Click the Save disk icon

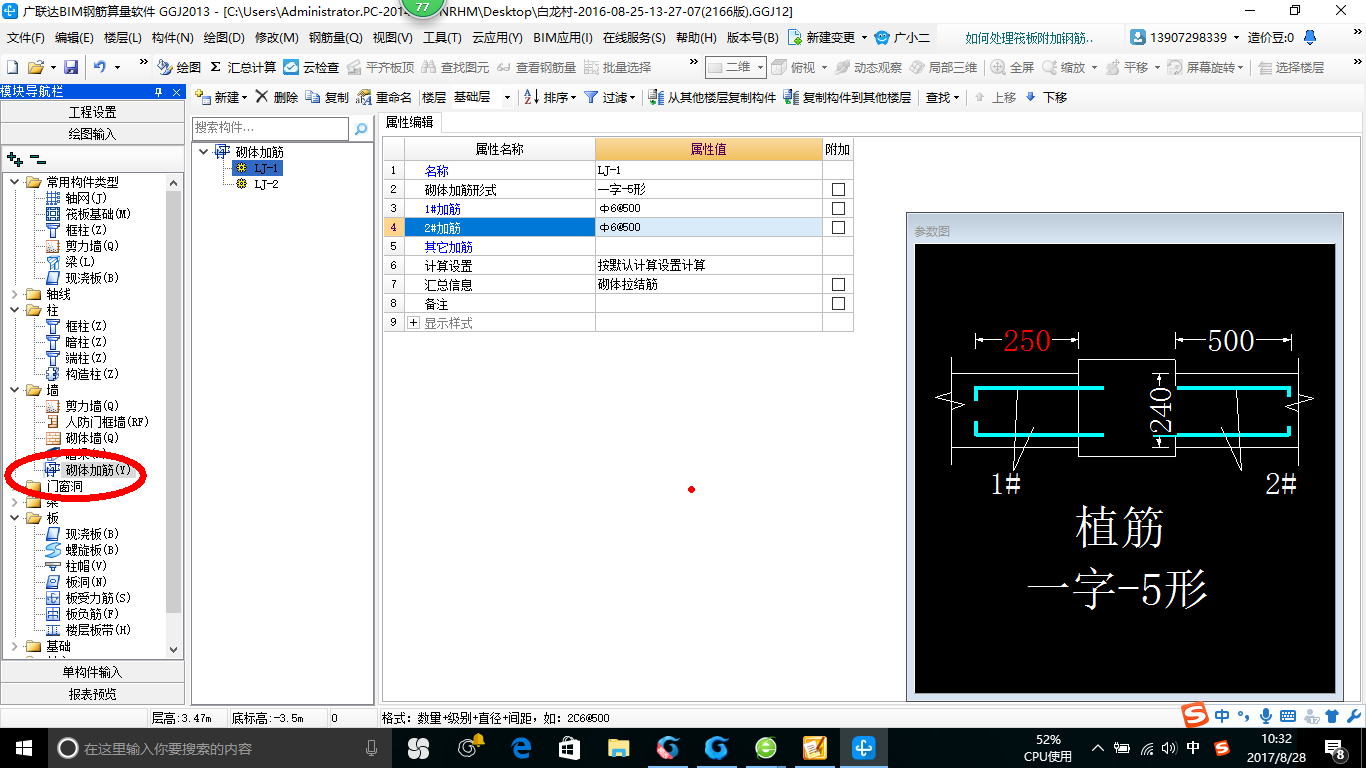pos(71,67)
